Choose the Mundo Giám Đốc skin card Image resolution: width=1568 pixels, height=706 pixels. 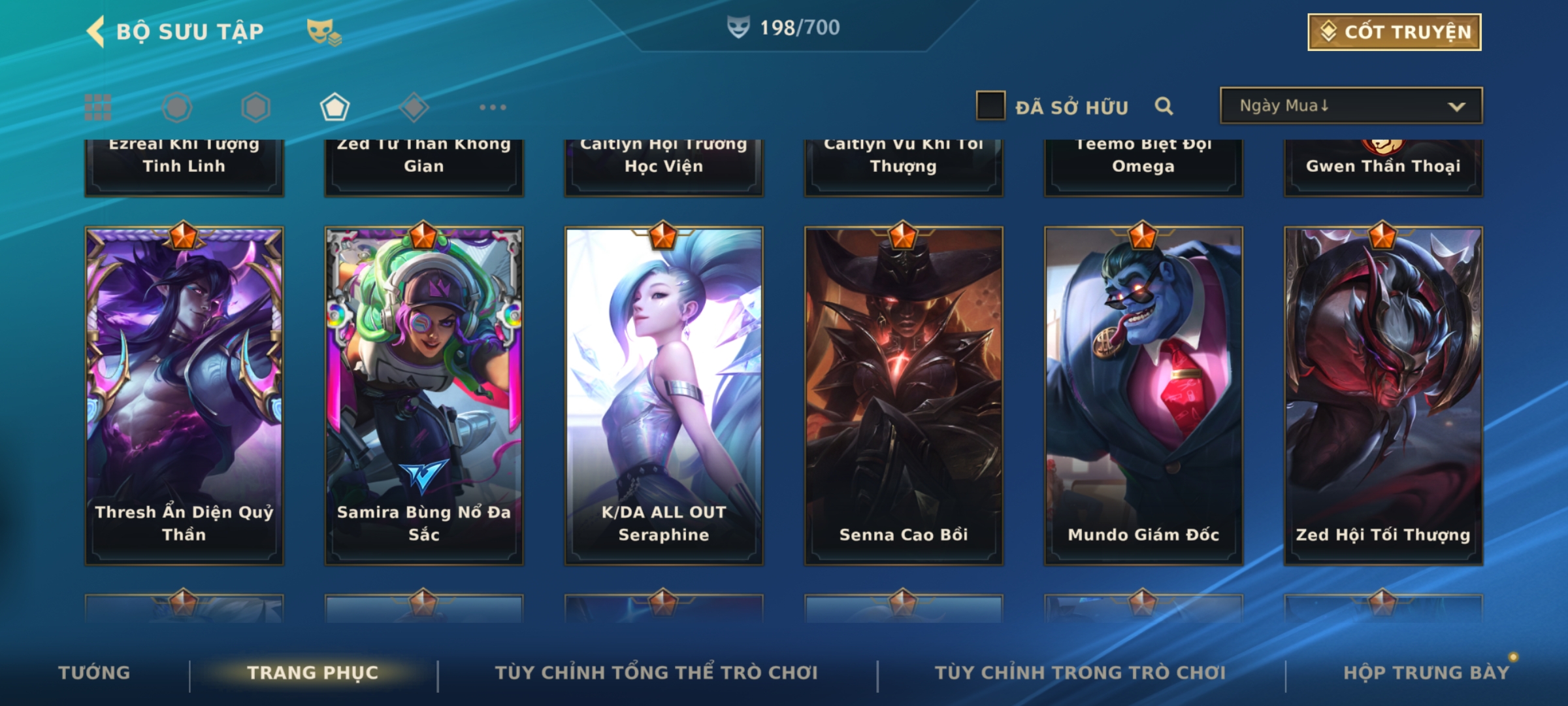(x=1143, y=395)
